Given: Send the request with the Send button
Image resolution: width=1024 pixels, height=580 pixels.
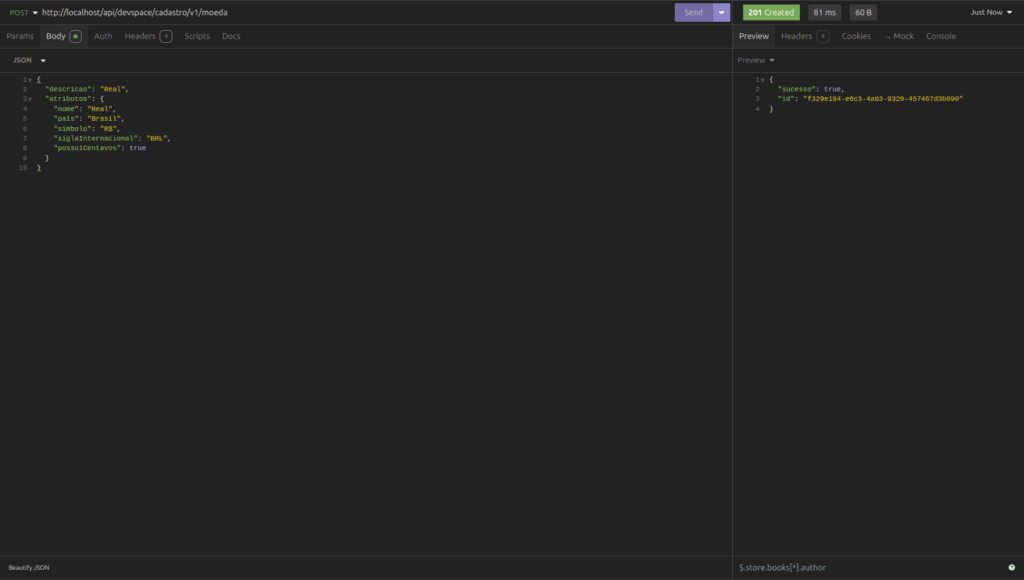Looking at the screenshot, I should [694, 12].
